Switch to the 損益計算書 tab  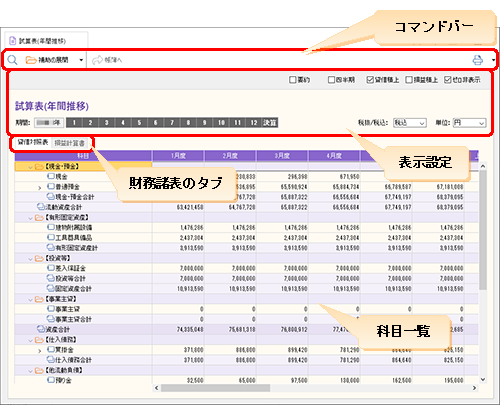tap(69, 143)
